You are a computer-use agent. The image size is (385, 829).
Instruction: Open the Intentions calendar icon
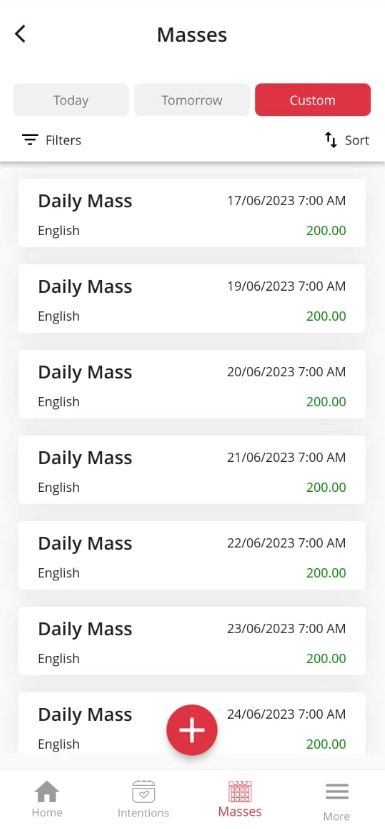point(143,792)
